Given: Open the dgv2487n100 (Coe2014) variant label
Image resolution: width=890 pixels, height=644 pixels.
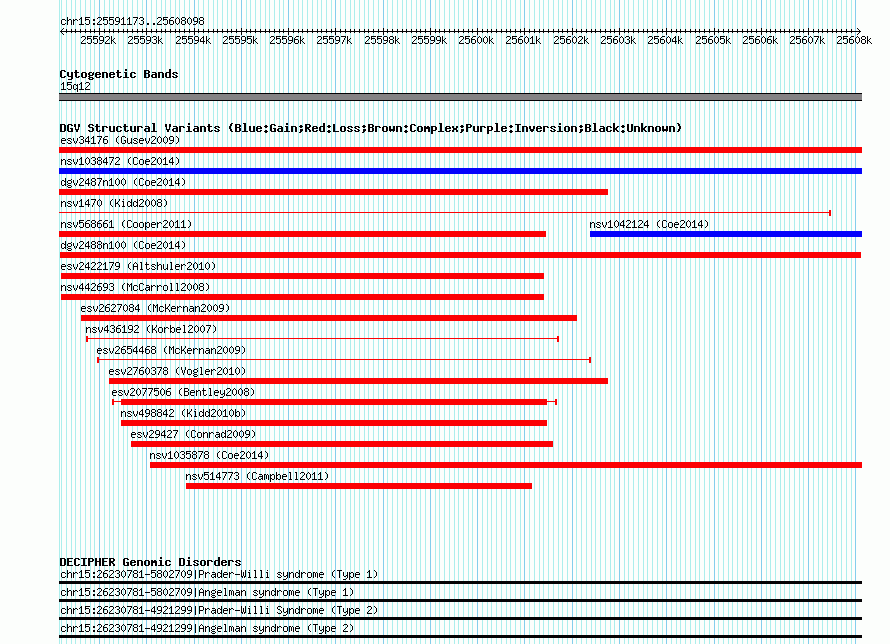Looking at the screenshot, I should (123, 182).
